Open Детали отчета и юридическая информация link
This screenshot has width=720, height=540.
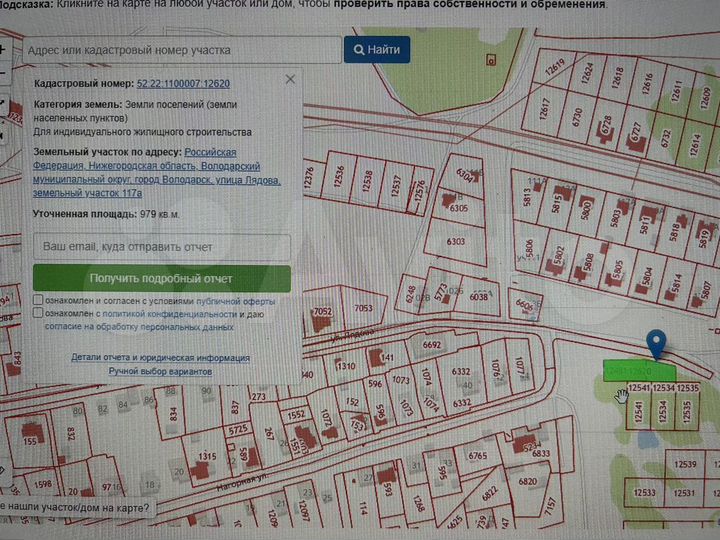(x=161, y=357)
